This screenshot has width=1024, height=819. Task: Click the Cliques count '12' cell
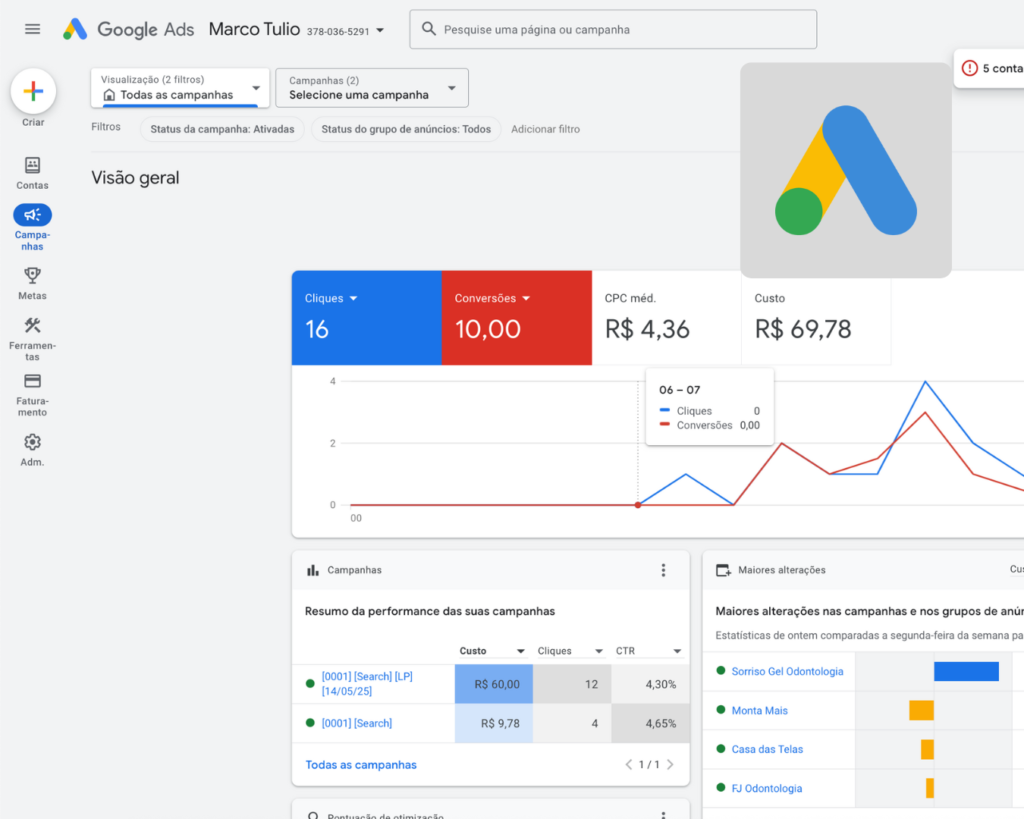[572, 684]
